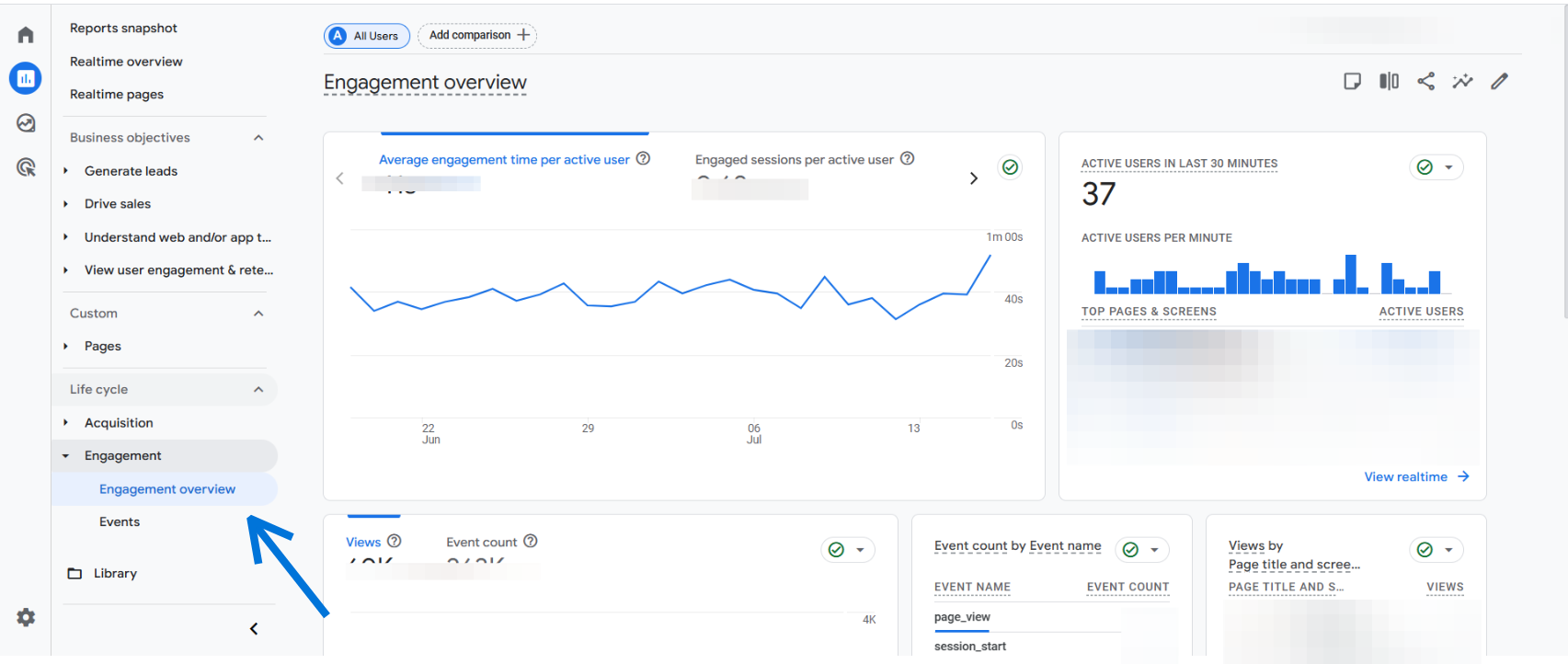Click TOP PAGES & SCREENS column header

(x=1149, y=312)
